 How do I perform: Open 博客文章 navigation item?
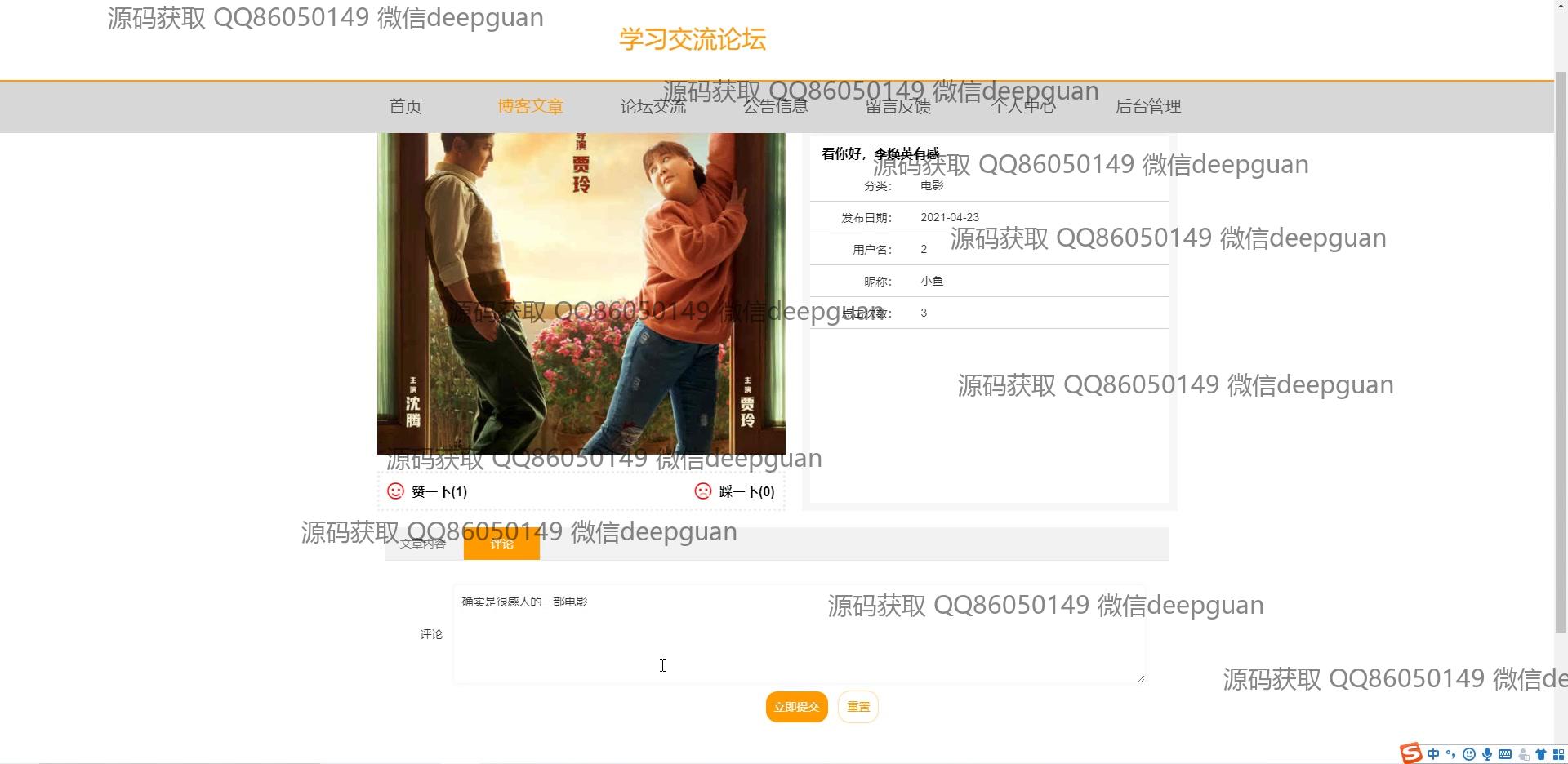(x=530, y=106)
